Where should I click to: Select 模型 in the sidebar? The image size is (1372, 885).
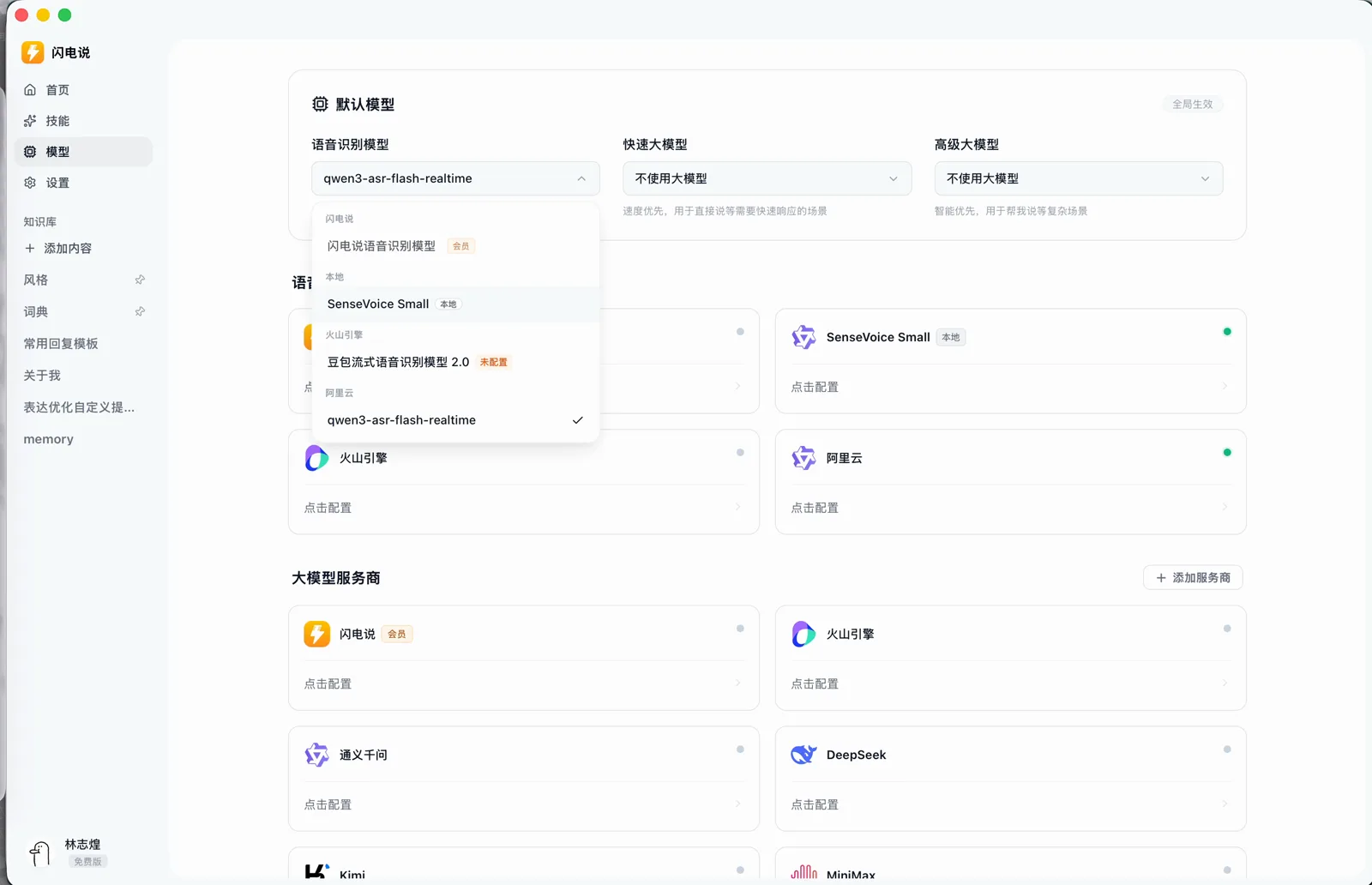coord(83,152)
